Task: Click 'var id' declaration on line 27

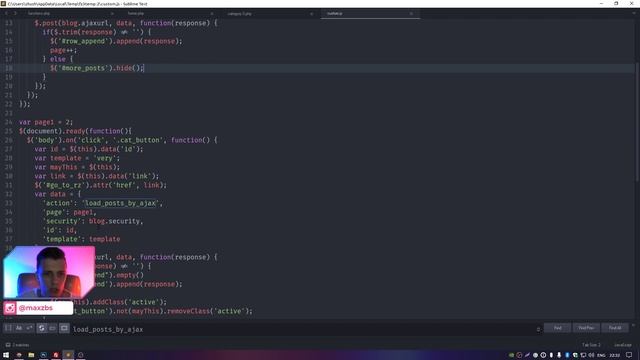Action: point(46,149)
